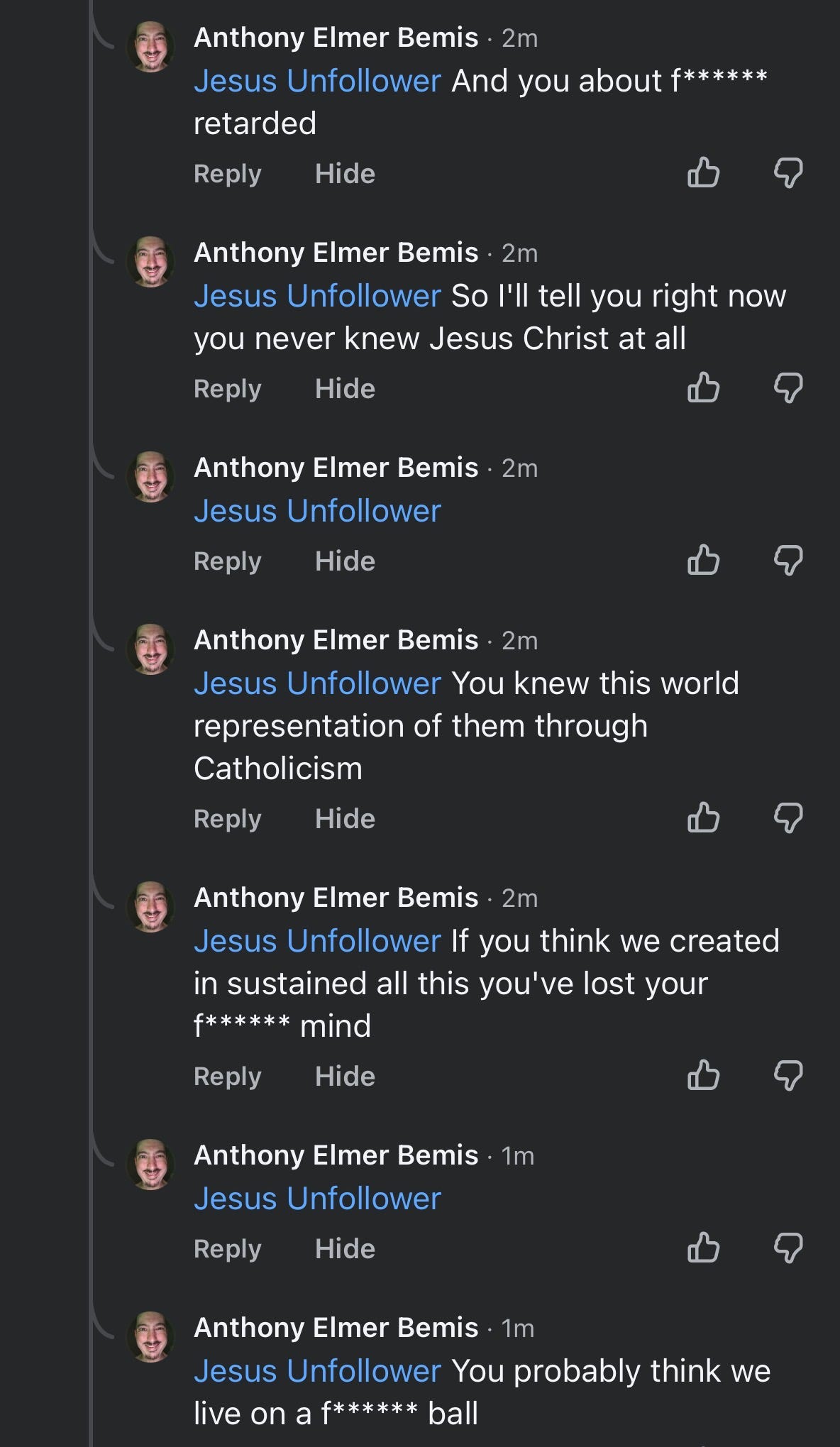840x1447 pixels.
Task: Like the 1m comment with only a mention
Action: tap(703, 1248)
